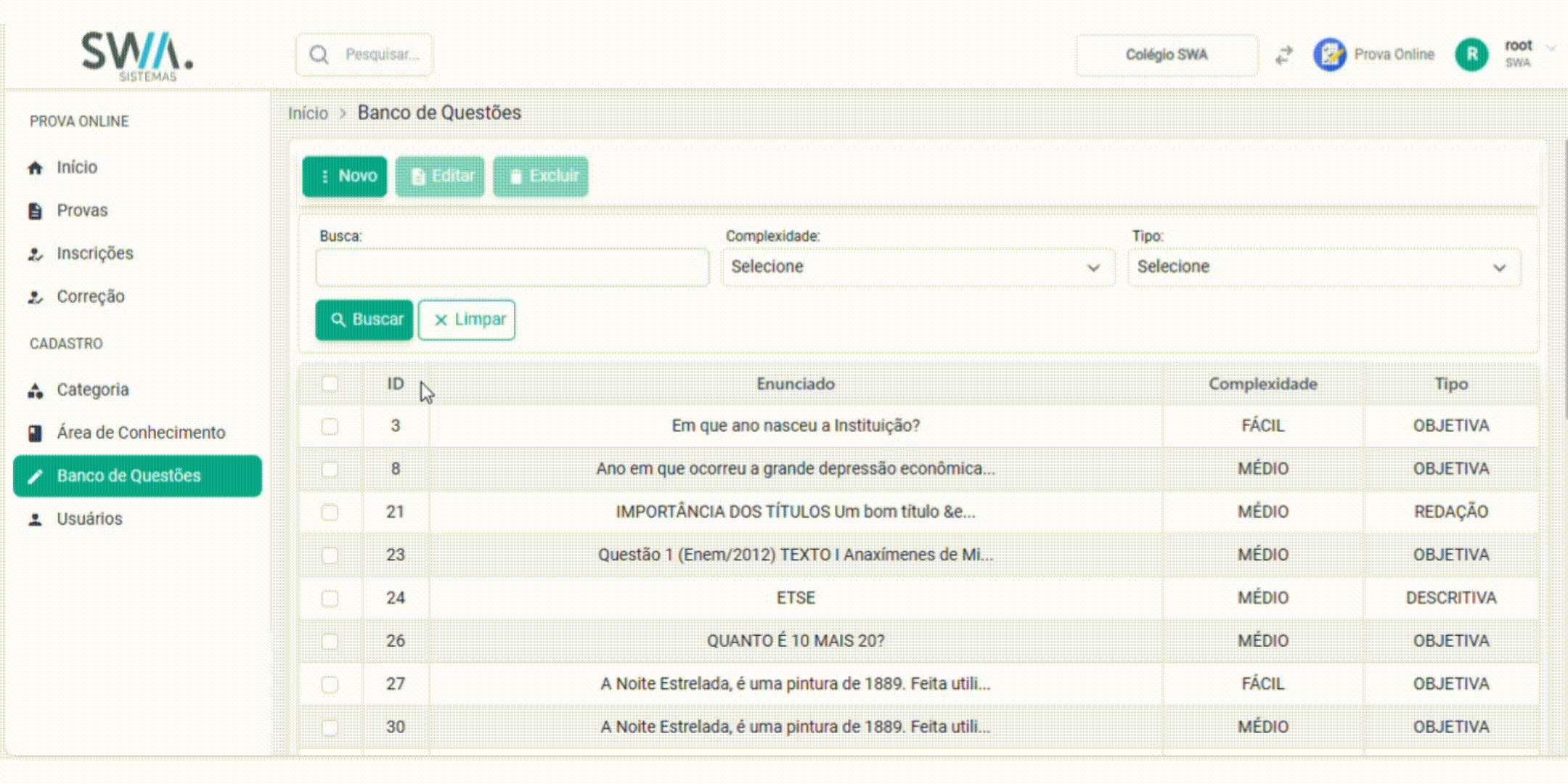This screenshot has height=784, width=1568.
Task: Open the Prova Online module icon
Action: coord(1330,54)
